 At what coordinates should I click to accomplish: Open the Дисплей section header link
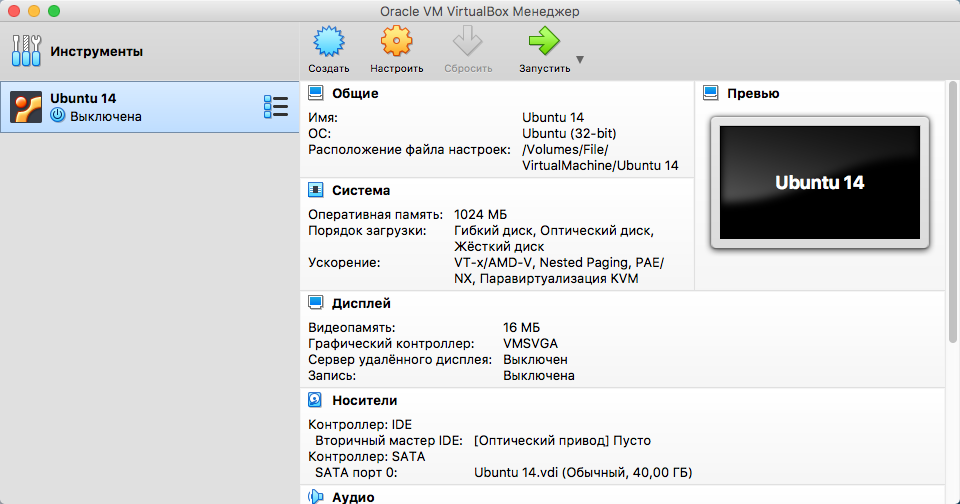click(361, 303)
